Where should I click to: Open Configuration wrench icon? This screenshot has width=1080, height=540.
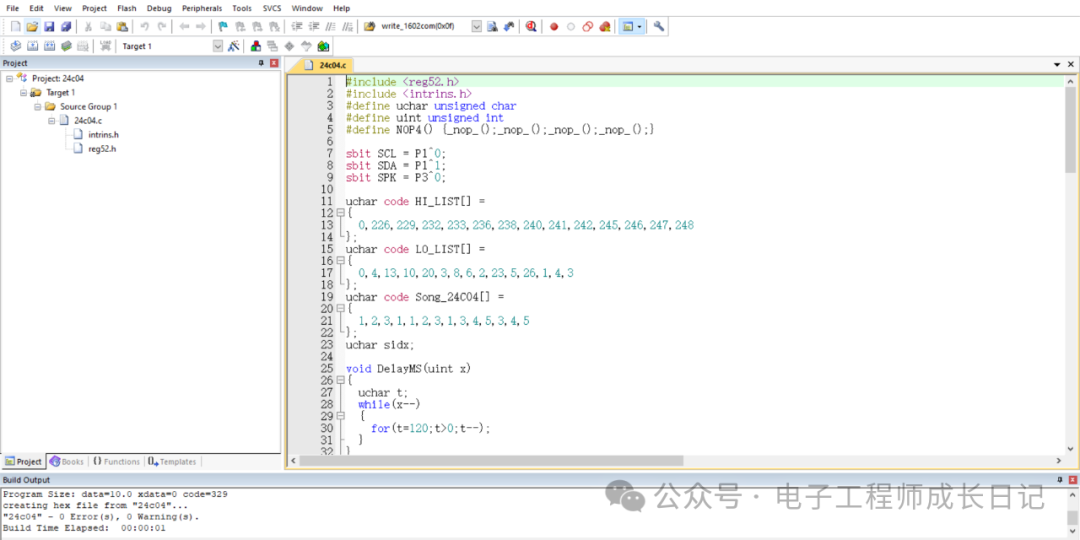(x=658, y=27)
